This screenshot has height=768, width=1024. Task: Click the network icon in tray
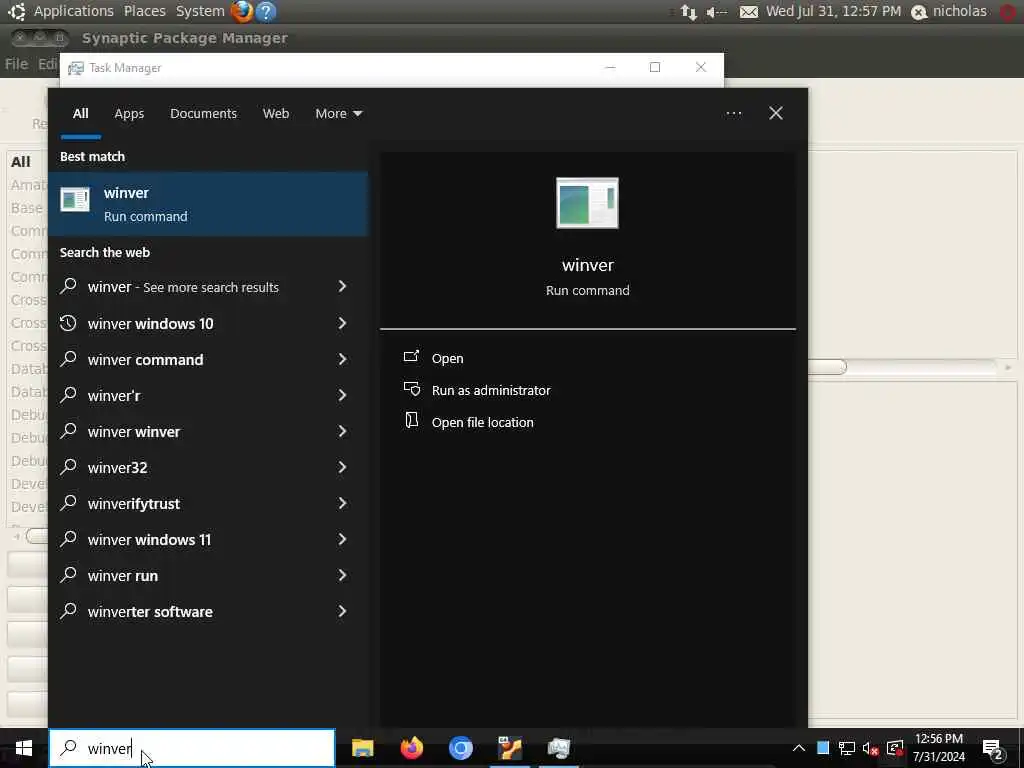point(847,748)
